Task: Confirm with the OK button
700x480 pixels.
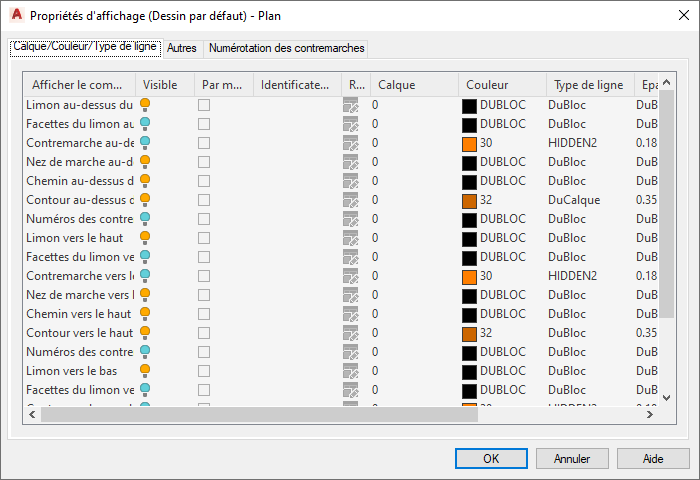Action: coord(491,458)
